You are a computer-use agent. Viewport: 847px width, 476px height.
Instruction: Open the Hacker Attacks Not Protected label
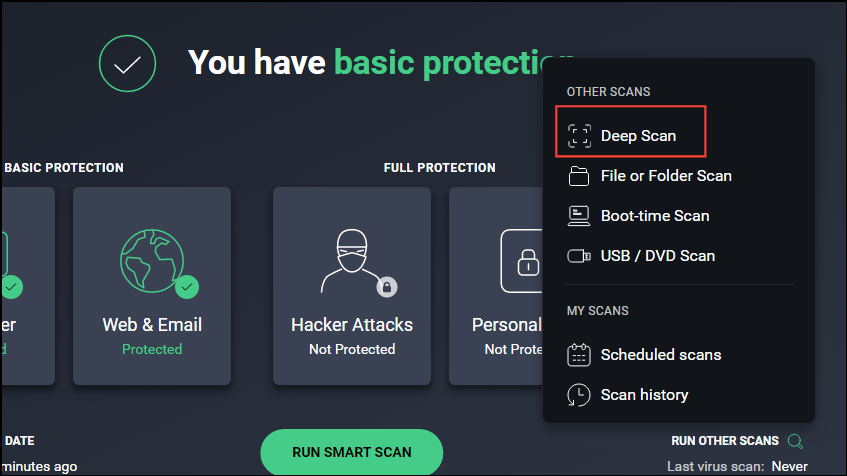[x=351, y=349]
